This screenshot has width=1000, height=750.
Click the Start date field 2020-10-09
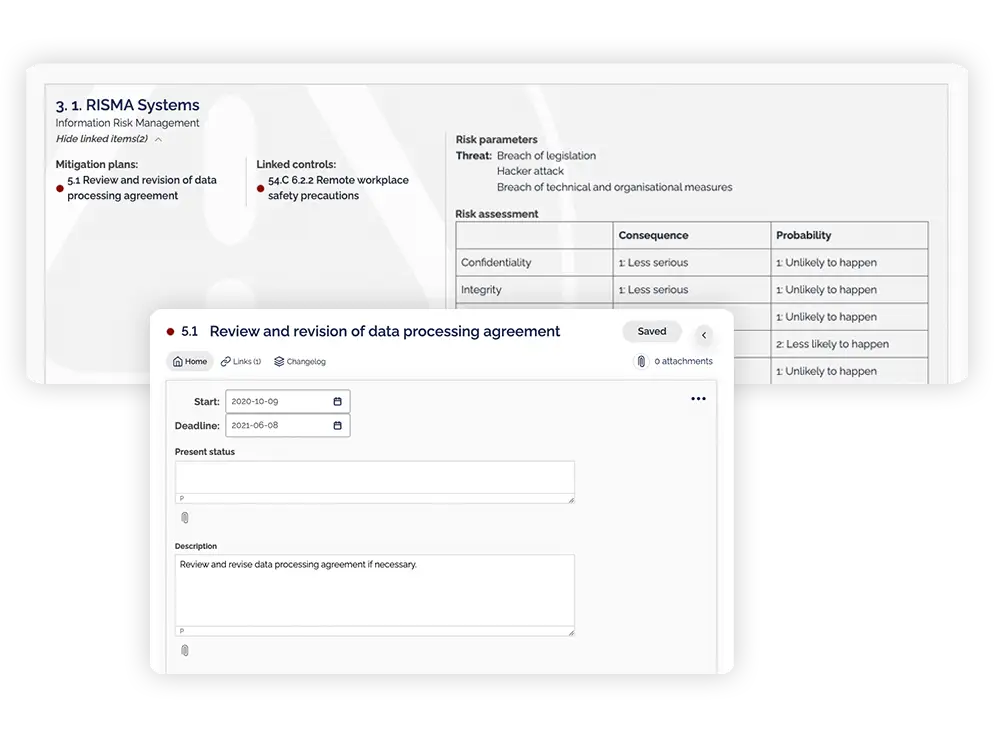coord(288,401)
